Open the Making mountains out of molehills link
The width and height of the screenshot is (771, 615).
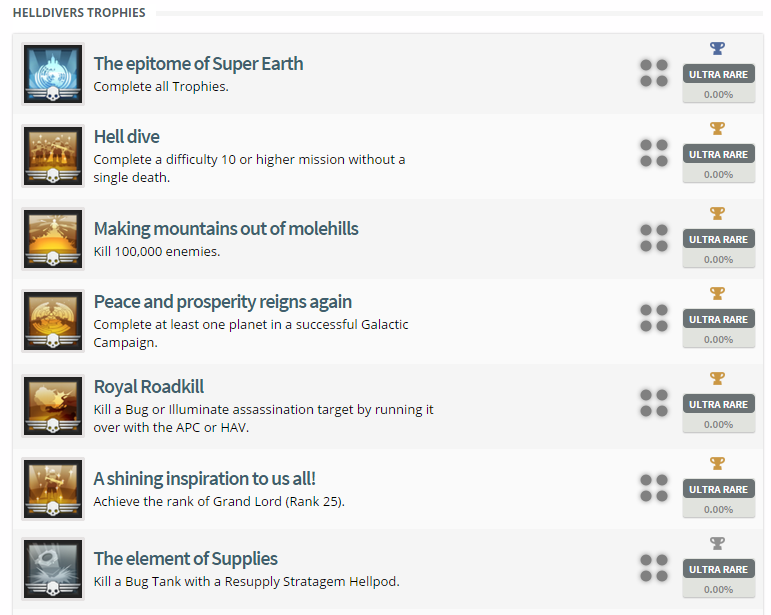(x=226, y=229)
